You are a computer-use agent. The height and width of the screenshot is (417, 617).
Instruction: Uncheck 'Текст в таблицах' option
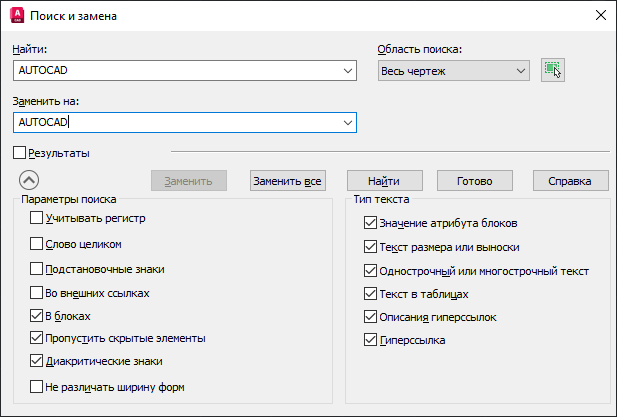371,295
